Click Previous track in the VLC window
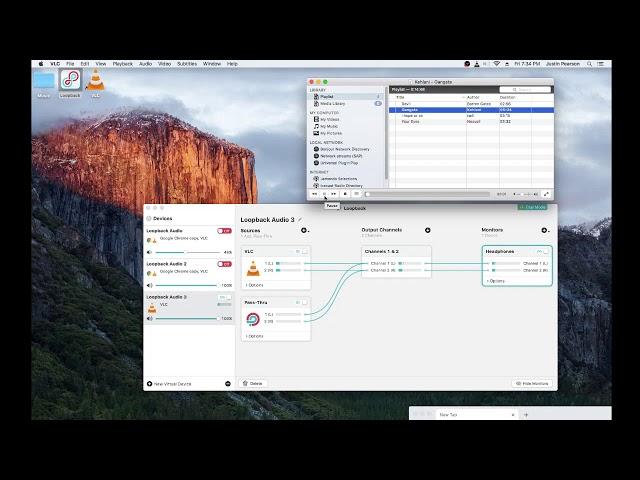The width and height of the screenshot is (640, 480). point(314,194)
